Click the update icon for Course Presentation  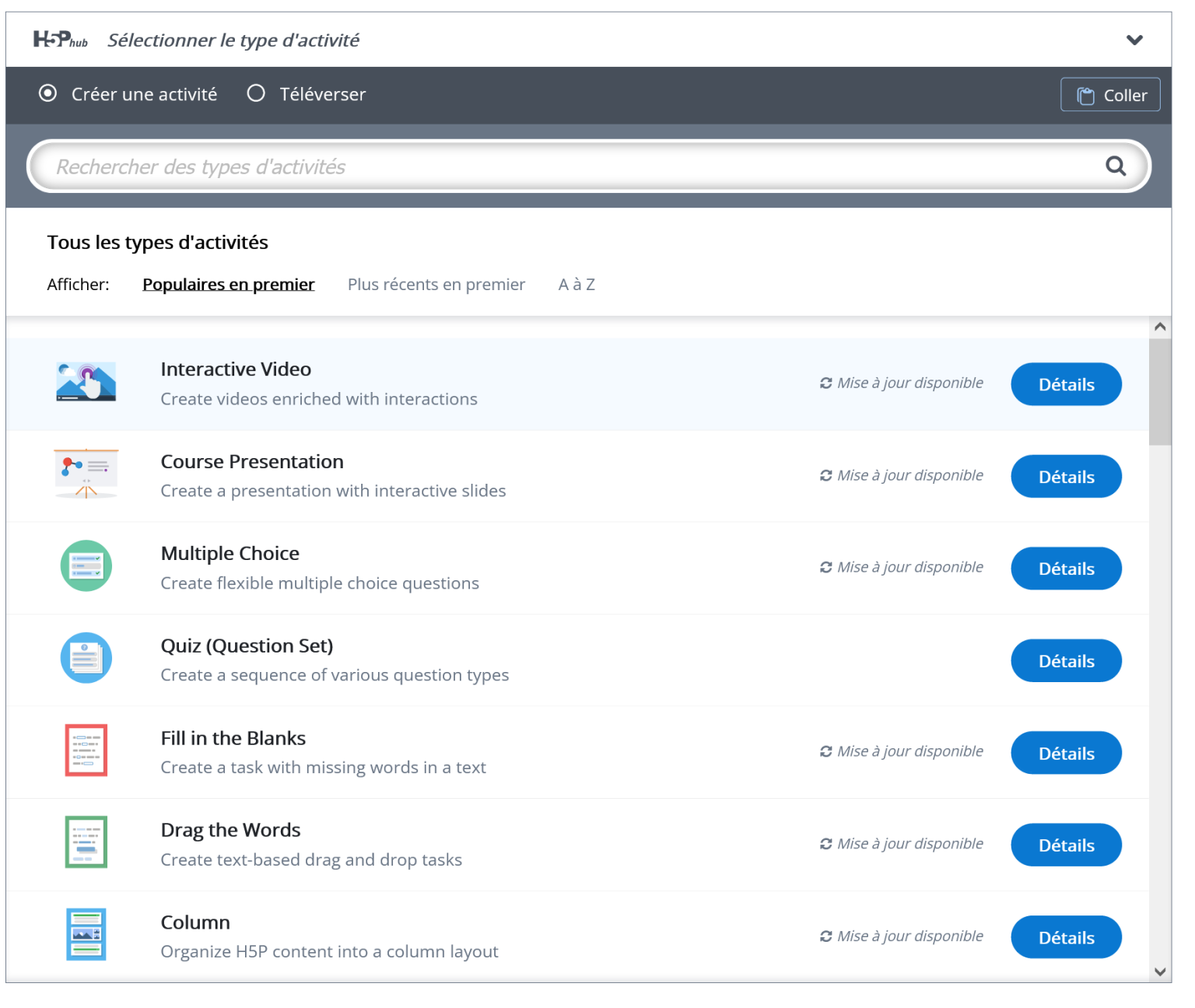pyautogui.click(x=826, y=475)
